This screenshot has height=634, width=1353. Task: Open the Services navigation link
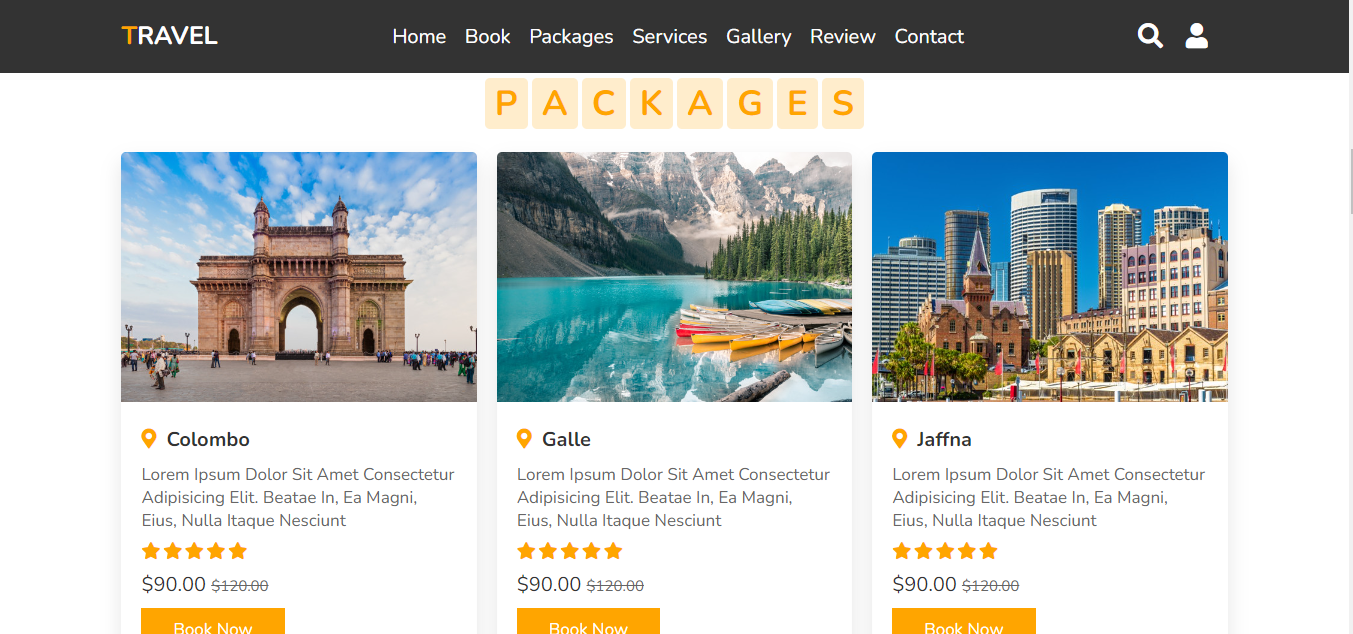click(669, 36)
